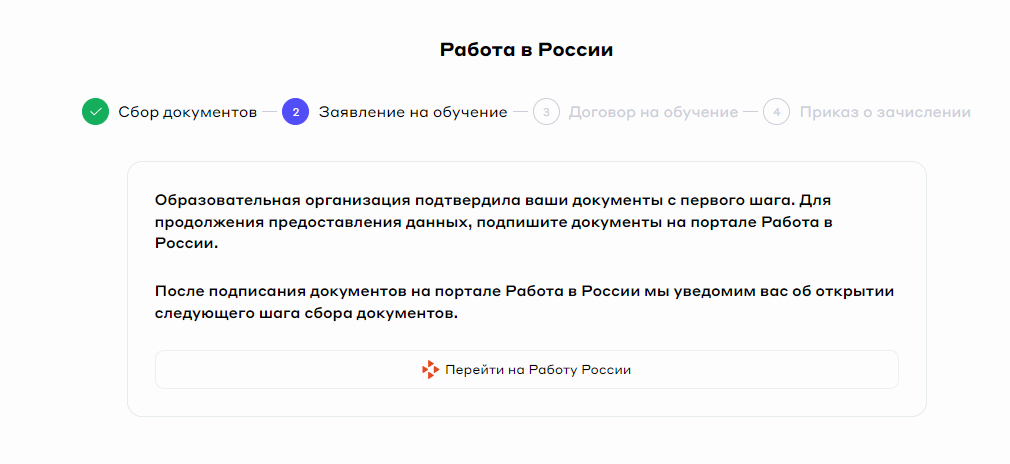Select the «Заявление на обучение» step

(413, 112)
